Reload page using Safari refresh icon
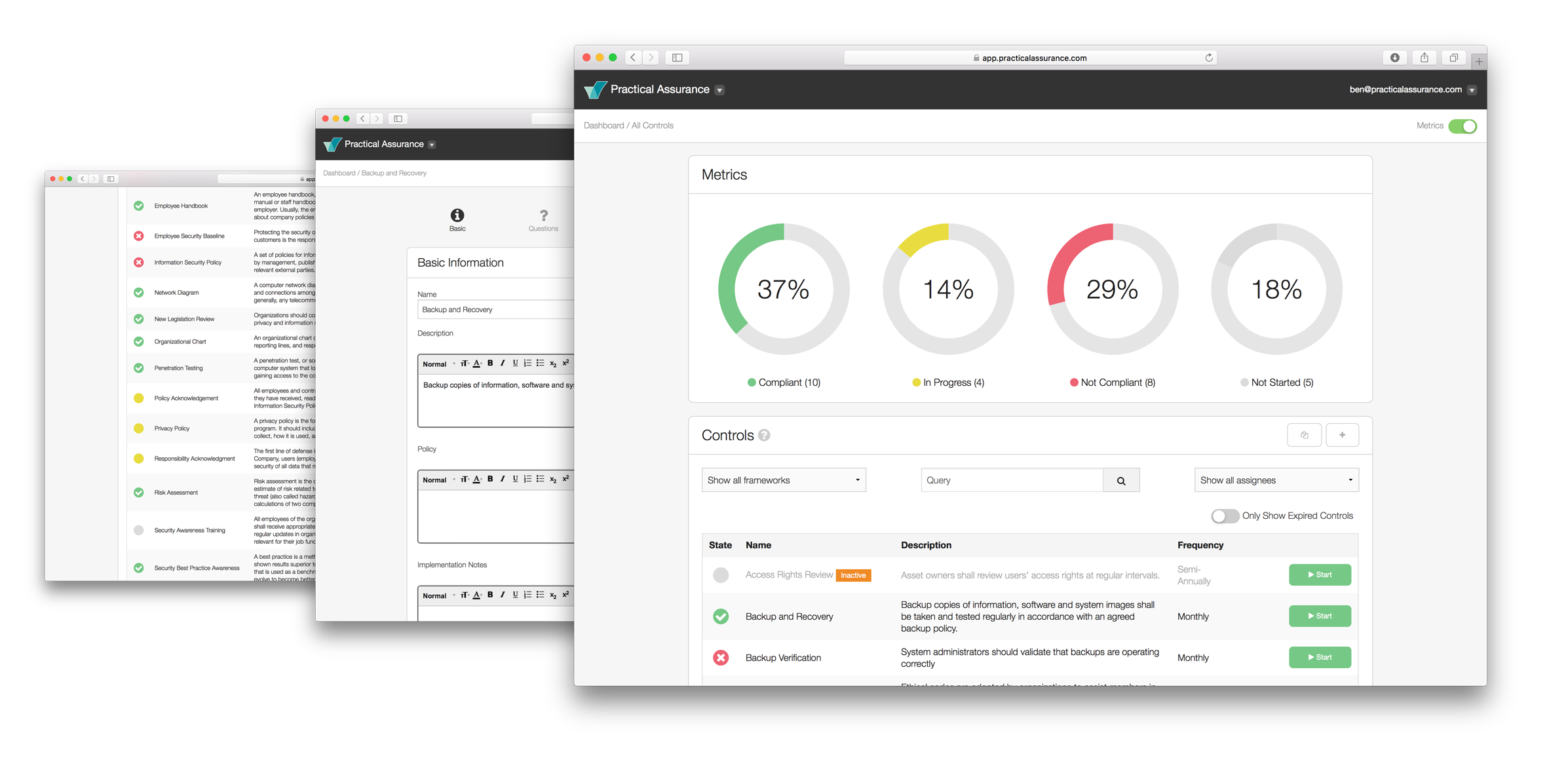The image size is (1568, 773). [1209, 58]
